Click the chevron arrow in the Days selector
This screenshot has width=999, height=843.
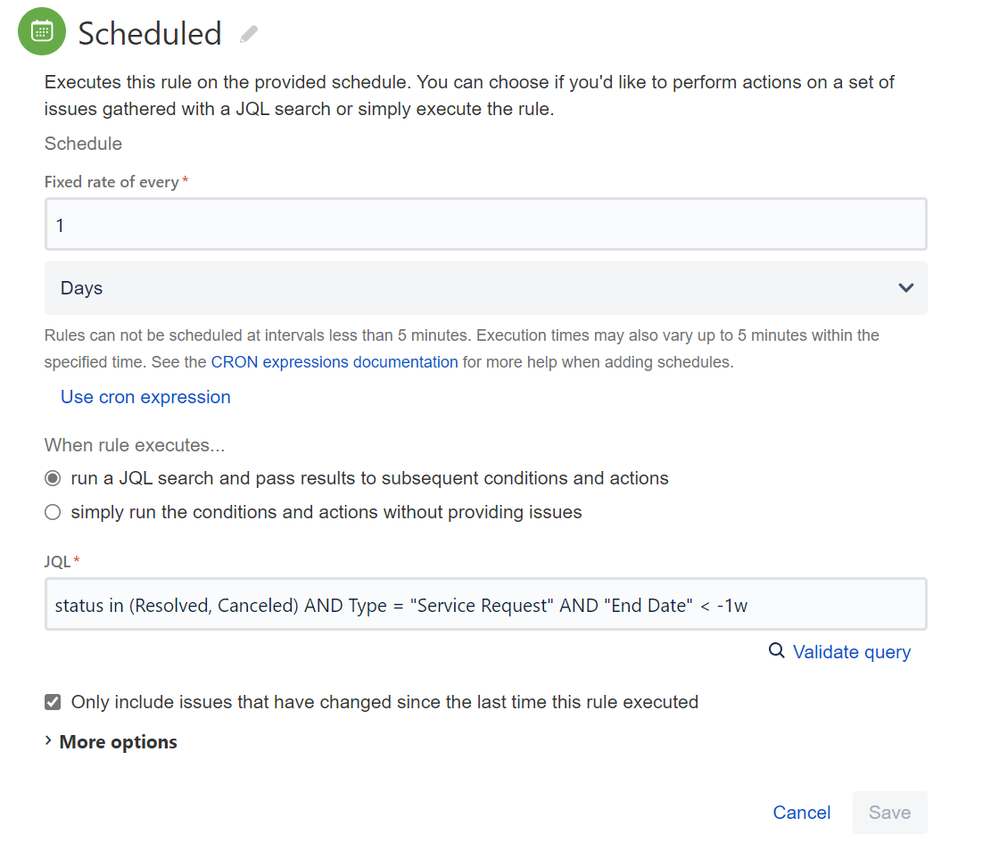point(906,288)
